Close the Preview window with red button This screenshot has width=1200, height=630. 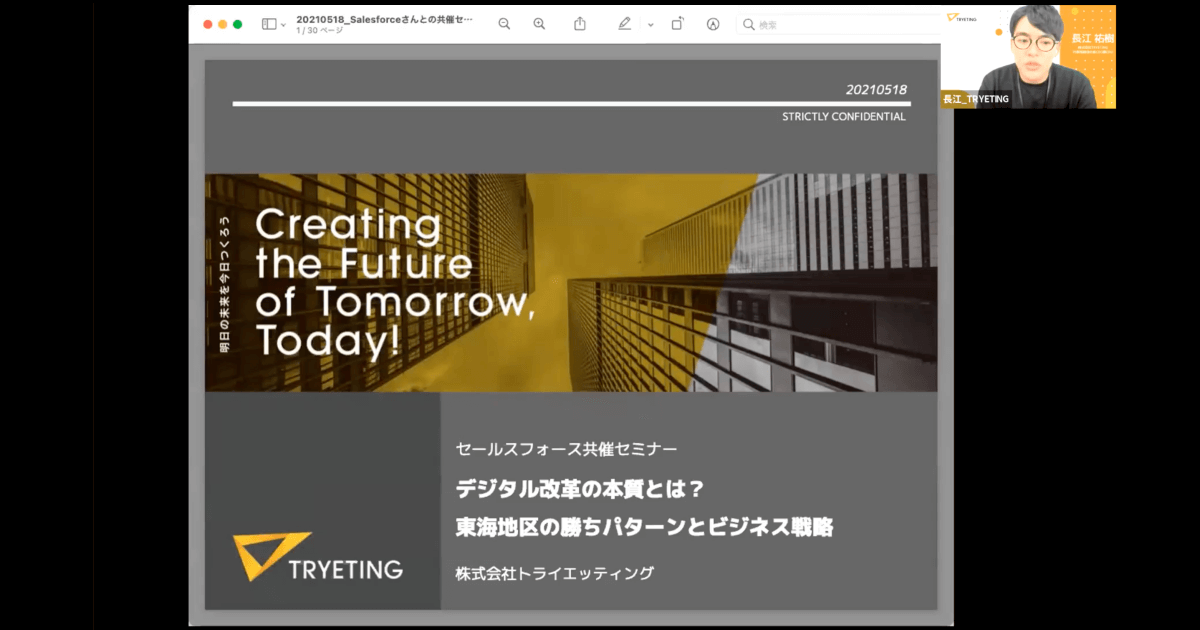(208, 24)
